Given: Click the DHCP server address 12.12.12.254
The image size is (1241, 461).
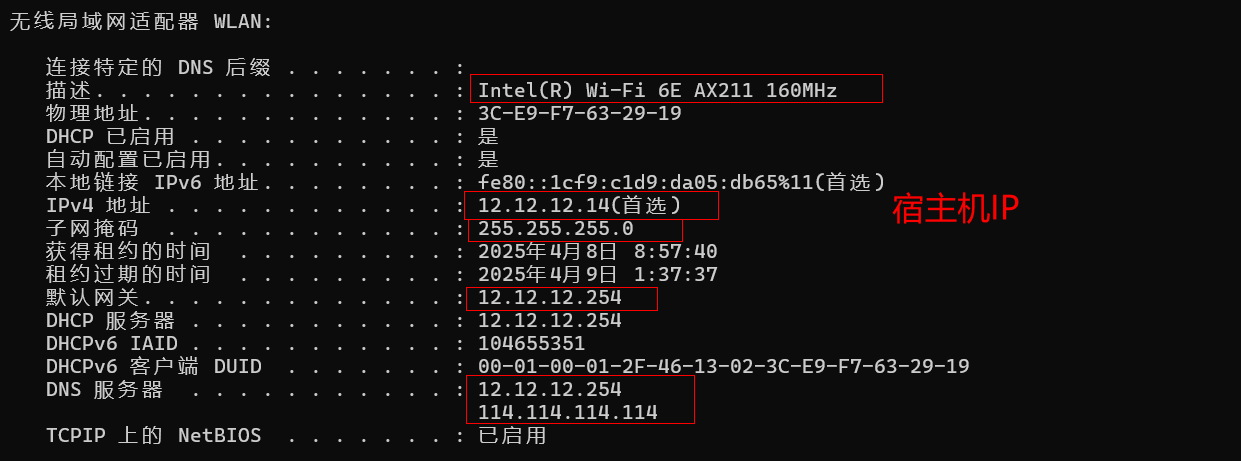Looking at the screenshot, I should (x=549, y=320).
